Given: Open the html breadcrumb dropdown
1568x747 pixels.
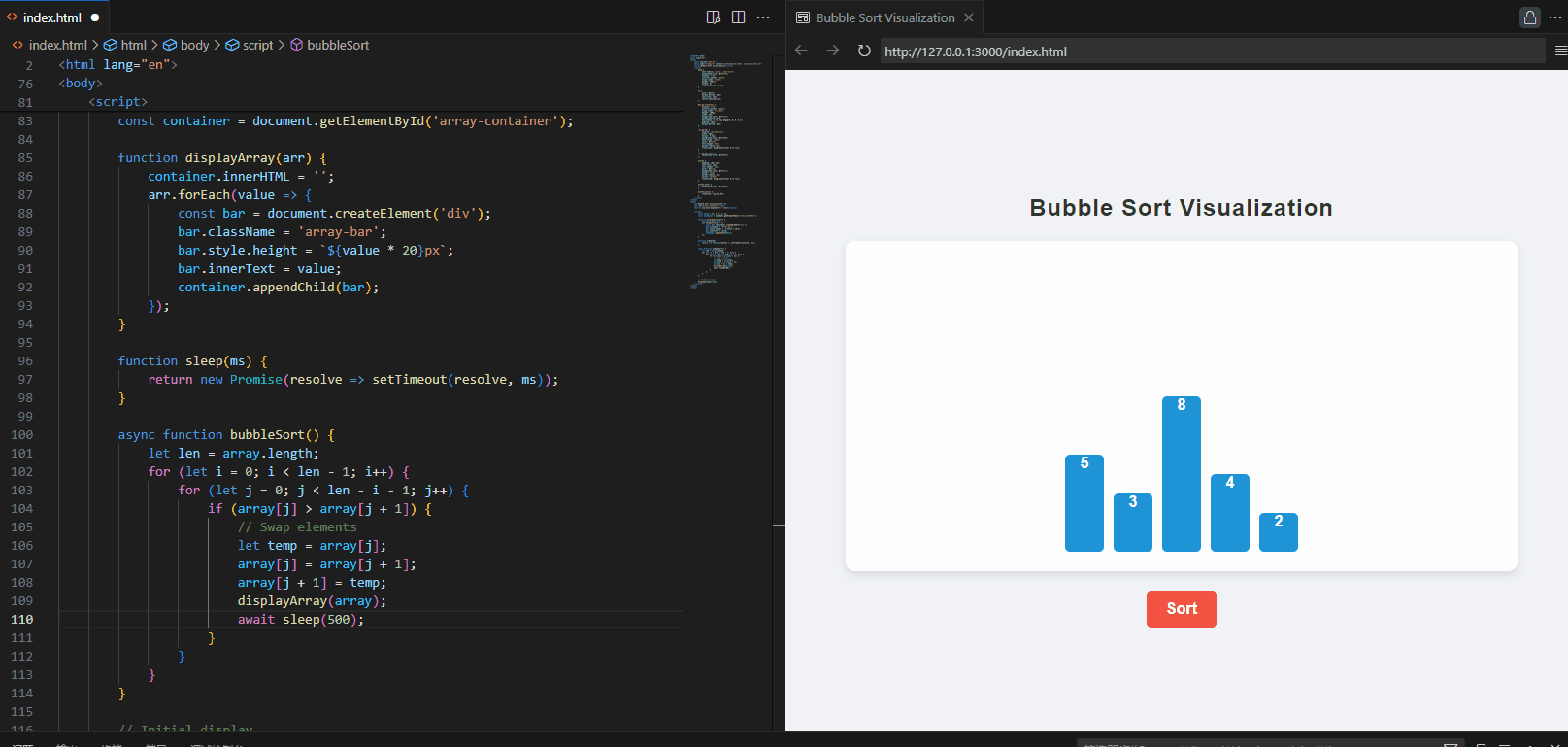Looking at the screenshot, I should point(125,45).
